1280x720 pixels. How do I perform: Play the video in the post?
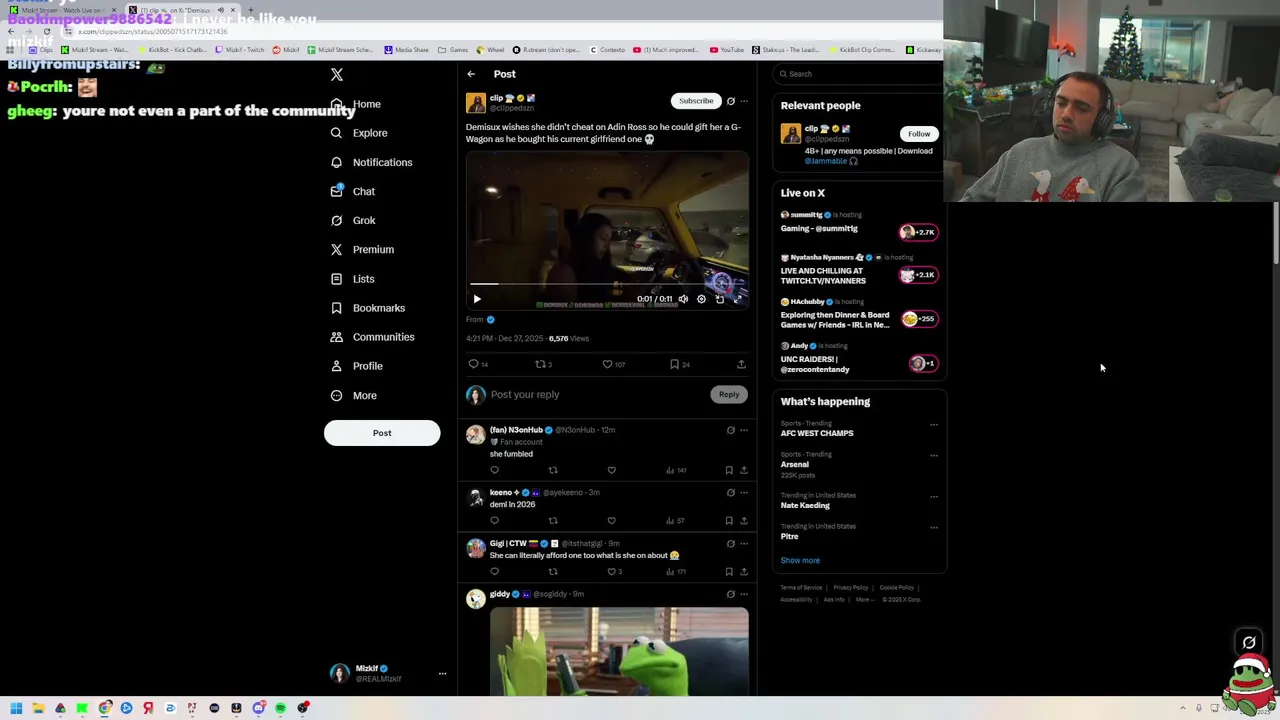477,299
